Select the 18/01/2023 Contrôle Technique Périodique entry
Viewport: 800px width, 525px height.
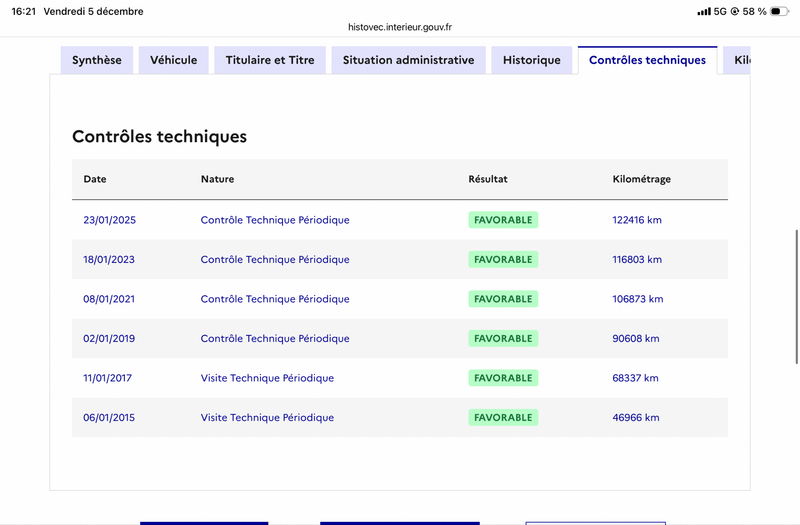click(x=275, y=260)
